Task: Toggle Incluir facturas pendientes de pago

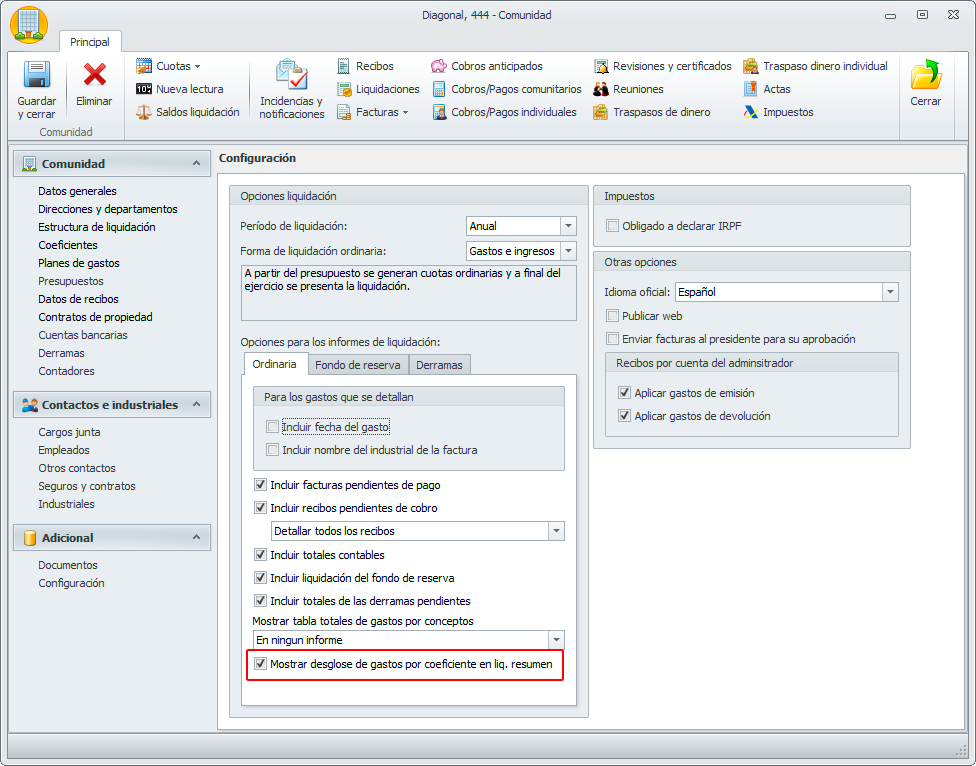Action: (260, 485)
